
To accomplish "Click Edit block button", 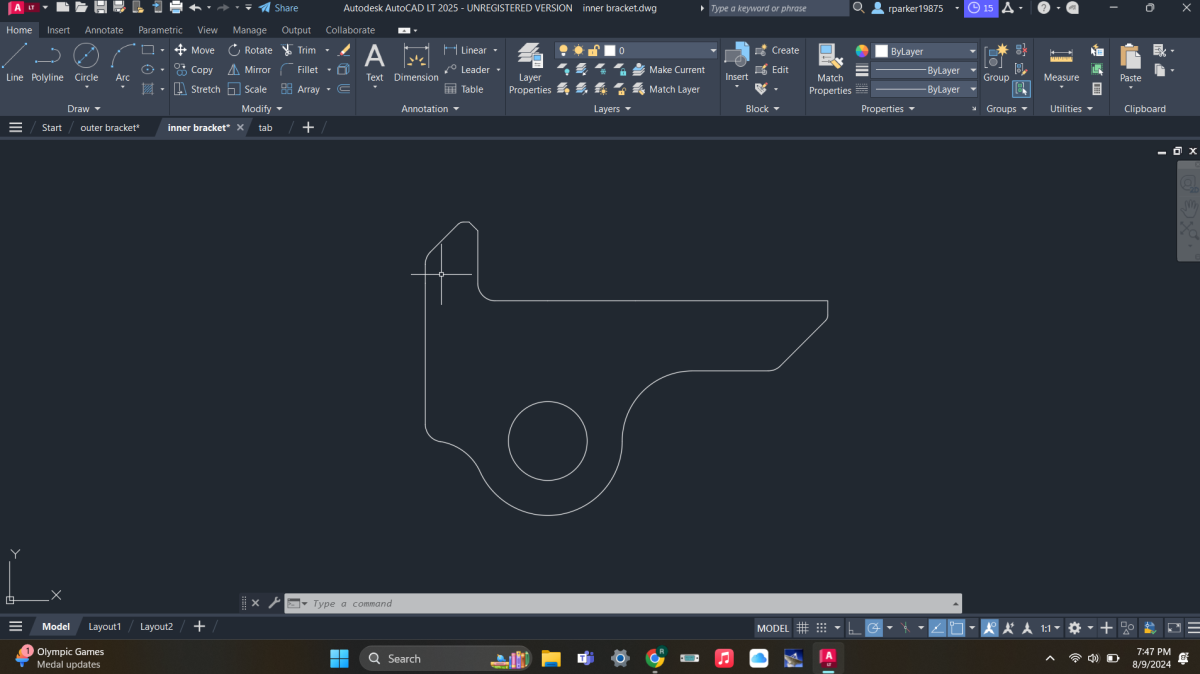I will tap(772, 70).
